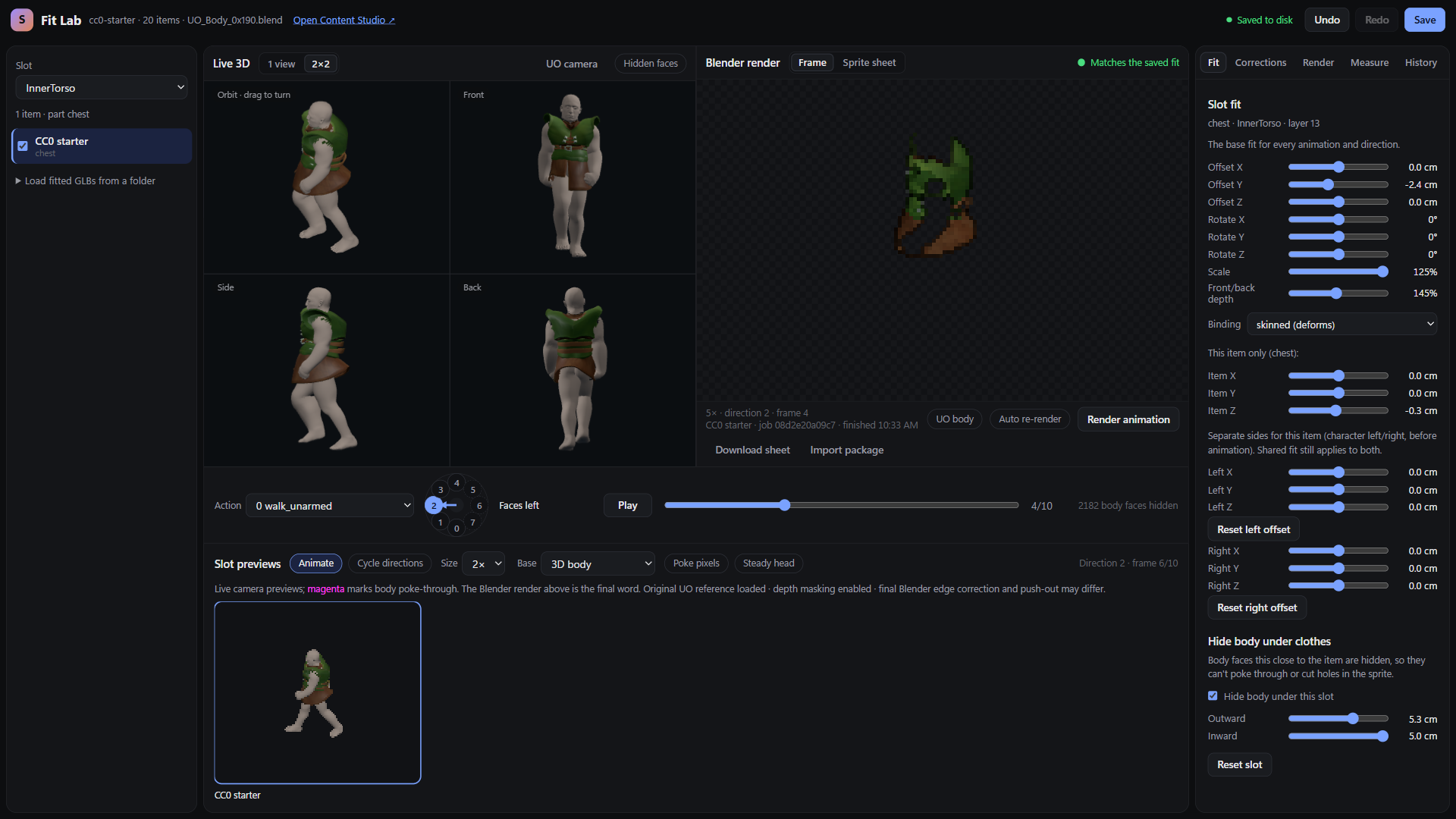
Task: Switch Live 3D to 1 view
Action: pos(281,64)
